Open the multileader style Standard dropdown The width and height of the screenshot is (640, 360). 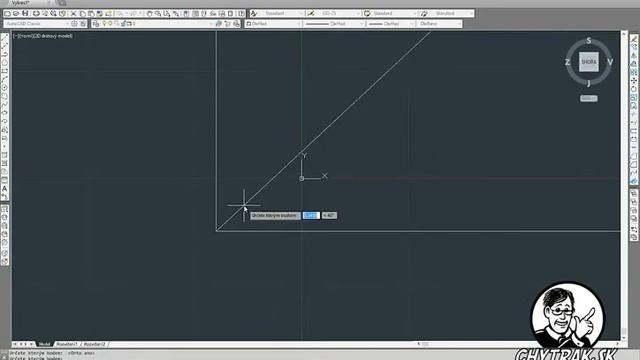(451, 13)
